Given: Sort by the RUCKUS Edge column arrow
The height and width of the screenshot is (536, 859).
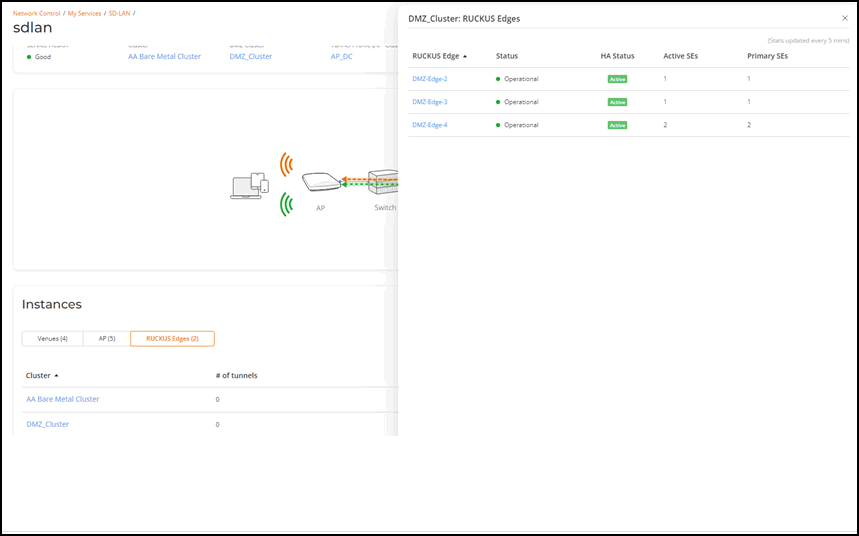Looking at the screenshot, I should [x=465, y=56].
